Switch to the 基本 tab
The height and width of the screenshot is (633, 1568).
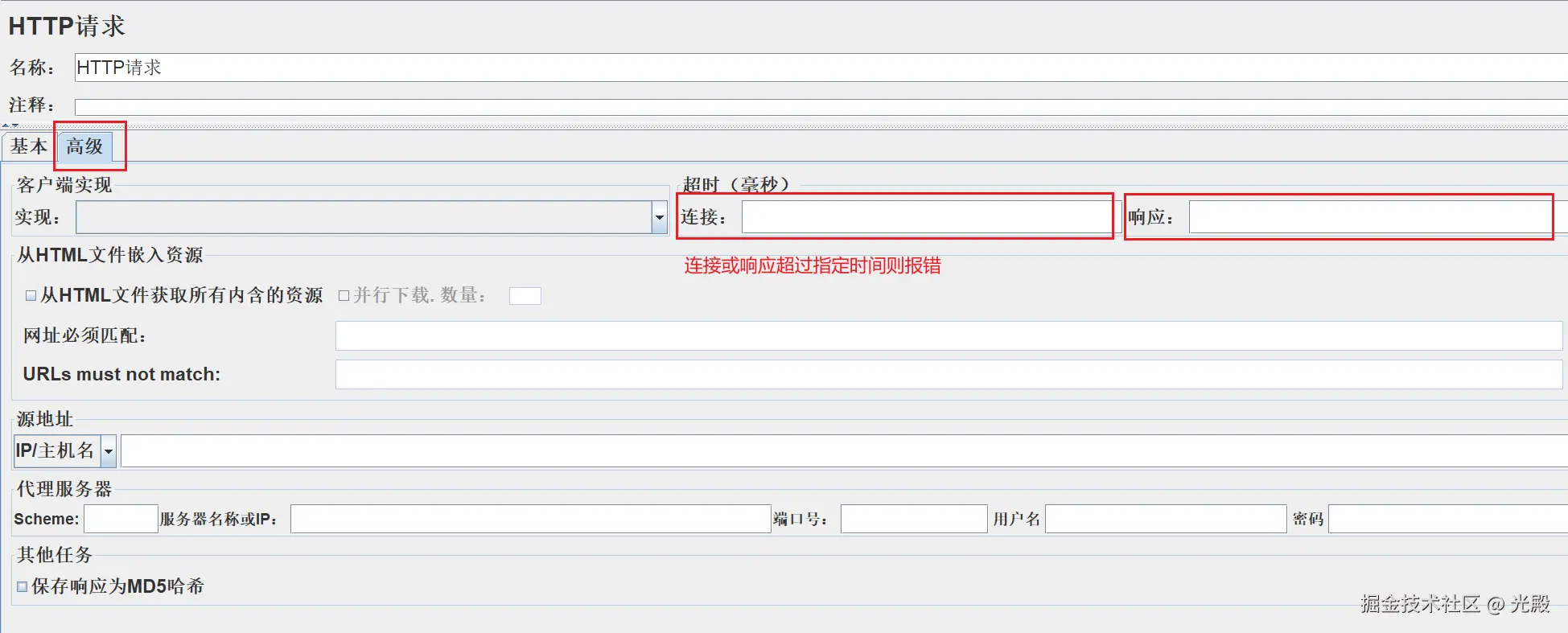28,146
